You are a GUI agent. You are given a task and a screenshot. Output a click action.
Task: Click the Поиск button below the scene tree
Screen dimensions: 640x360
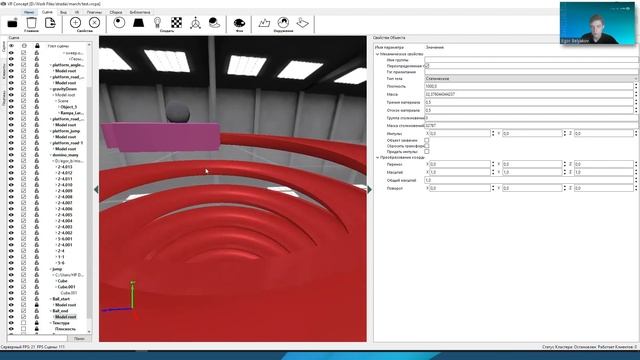click(80, 338)
